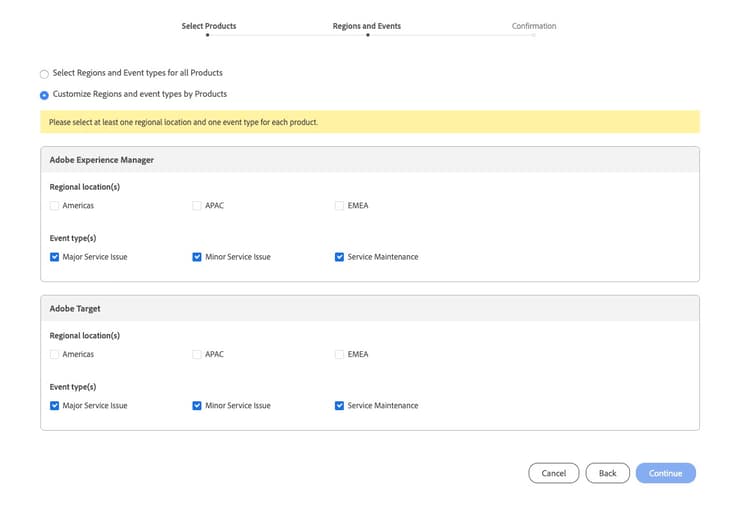
Task: Tick EMEA for Adobe Target
Action: click(x=340, y=354)
